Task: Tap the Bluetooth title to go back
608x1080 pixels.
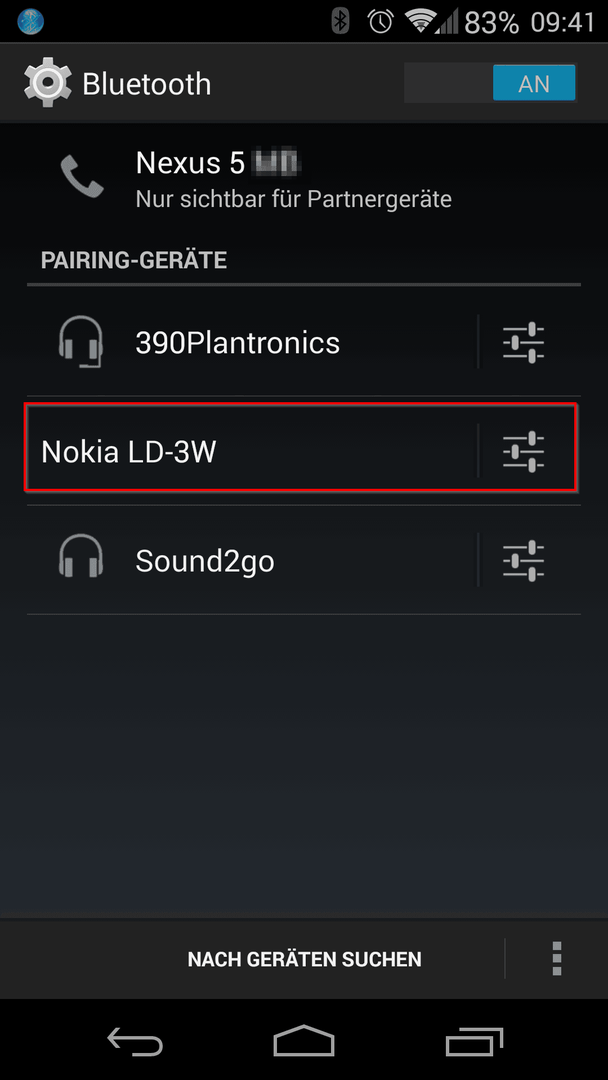Action: 147,83
